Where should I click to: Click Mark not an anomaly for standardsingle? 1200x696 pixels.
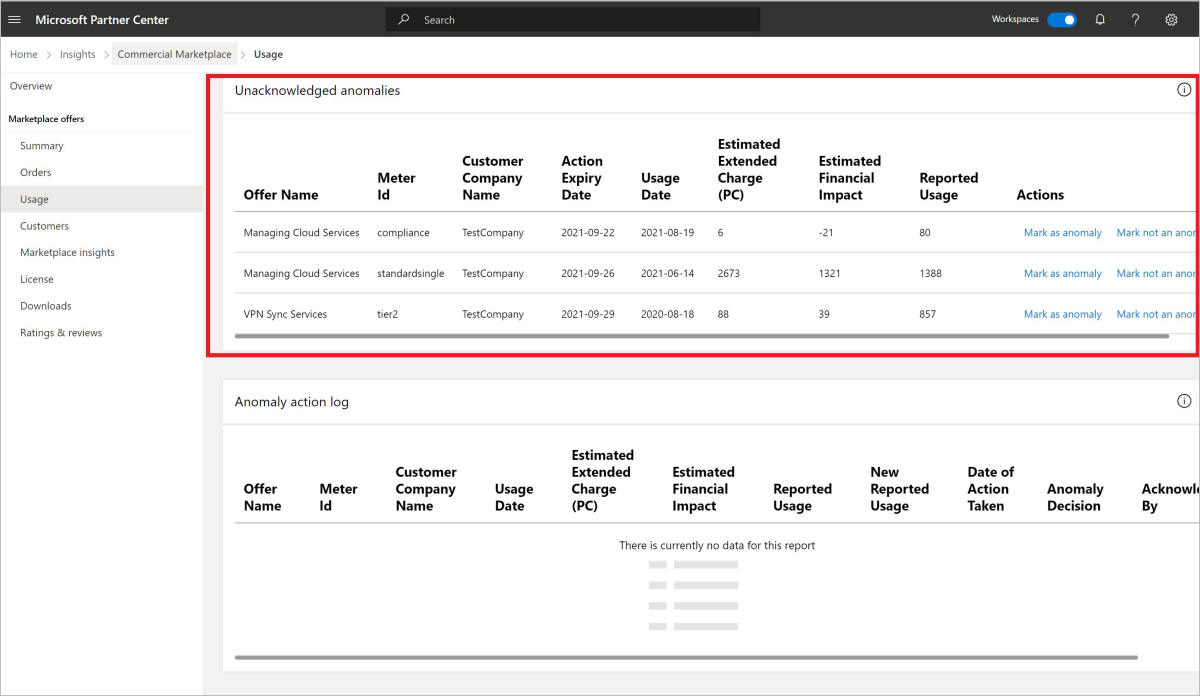point(1156,273)
